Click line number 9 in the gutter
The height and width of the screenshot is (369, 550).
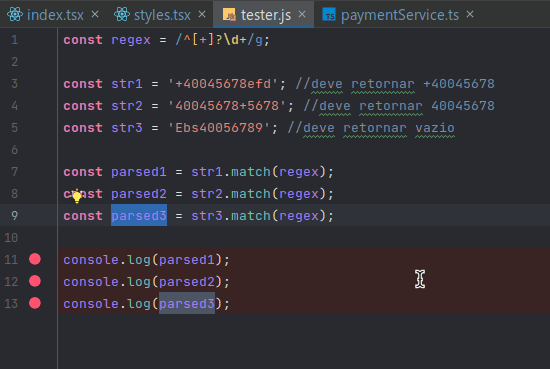[14, 216]
